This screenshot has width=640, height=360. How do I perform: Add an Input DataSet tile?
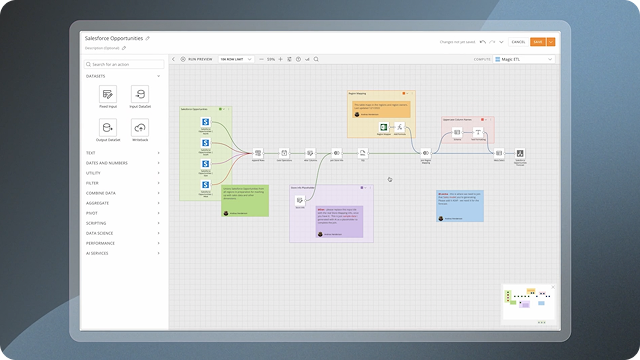pyautogui.click(x=140, y=94)
